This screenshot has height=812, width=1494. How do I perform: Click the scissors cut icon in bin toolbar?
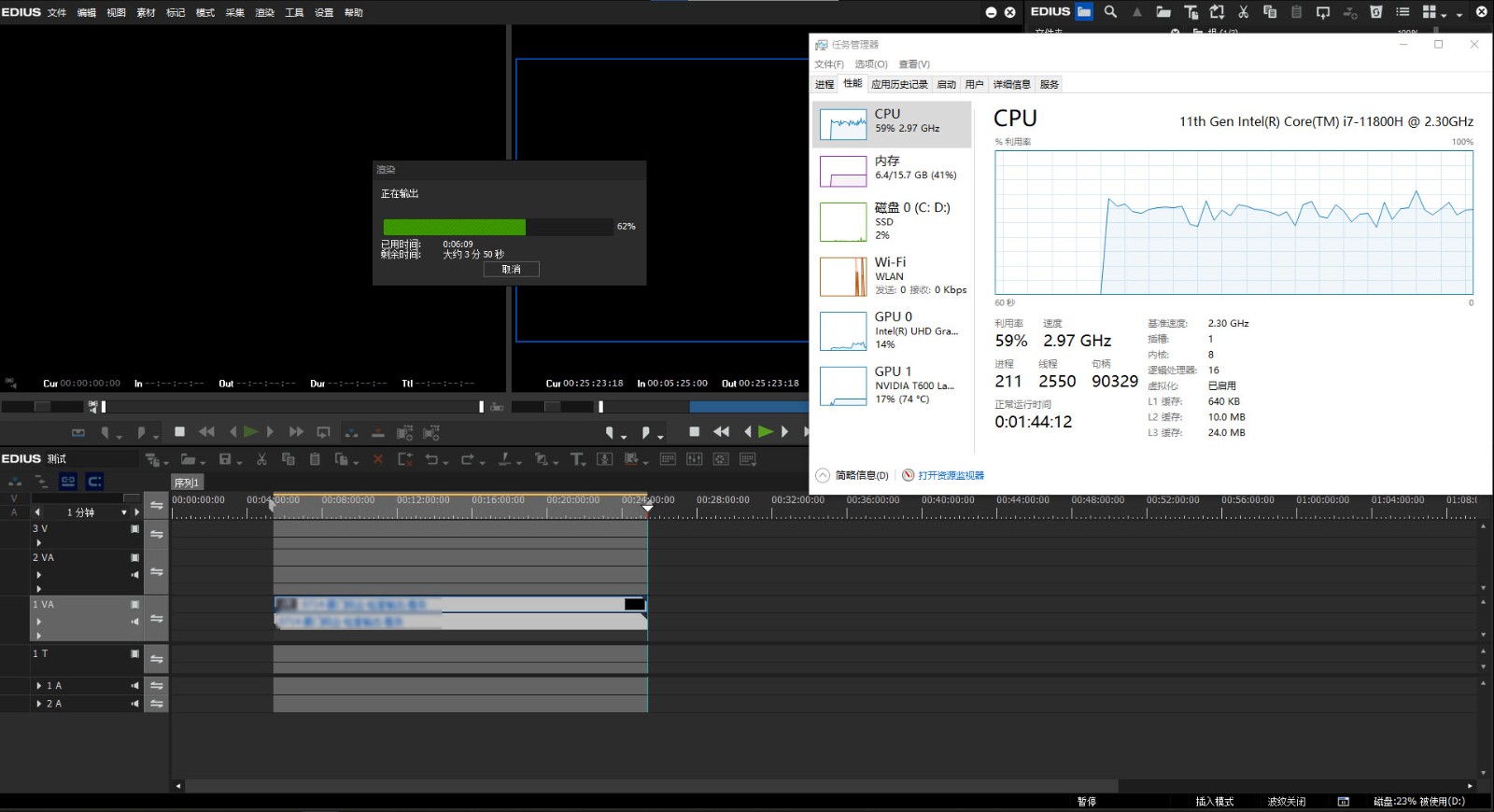tap(1243, 12)
